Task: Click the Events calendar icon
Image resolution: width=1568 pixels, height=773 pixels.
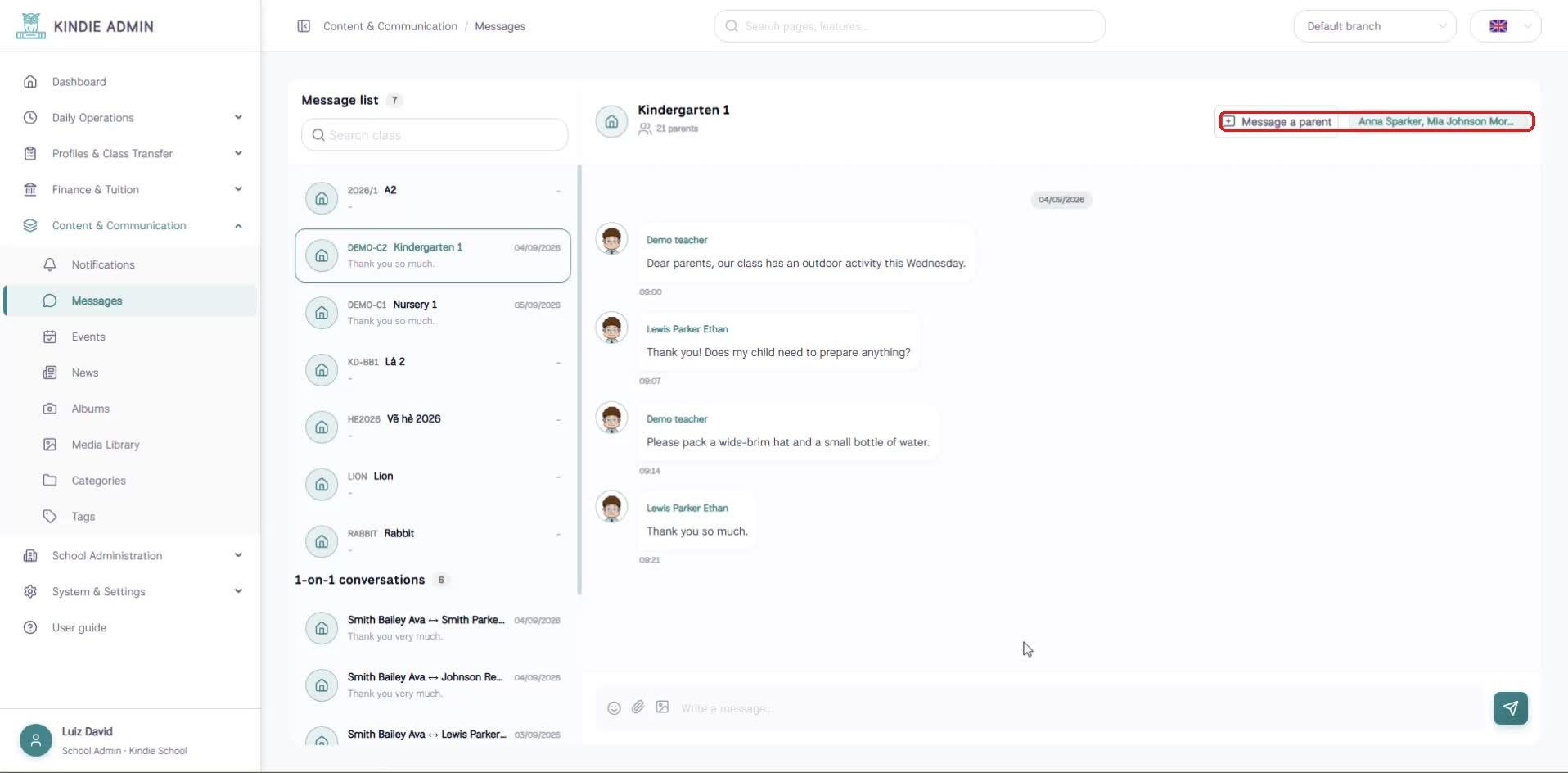Action: (x=50, y=337)
